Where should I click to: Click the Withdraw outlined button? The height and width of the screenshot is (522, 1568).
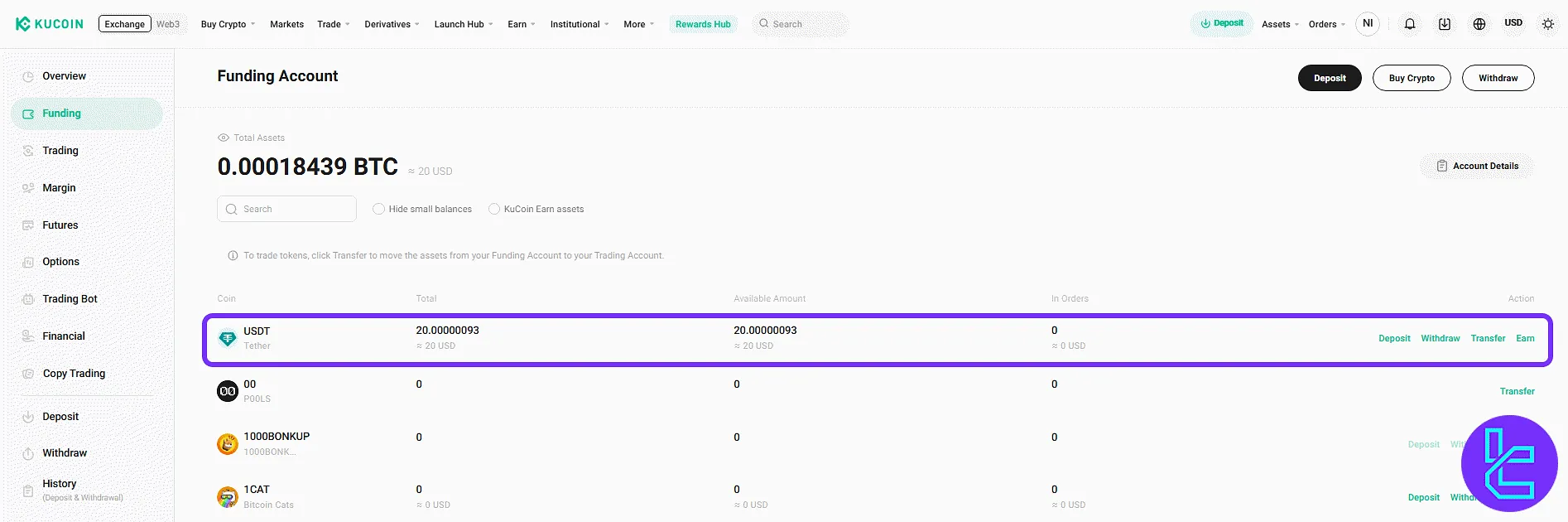coord(1498,78)
